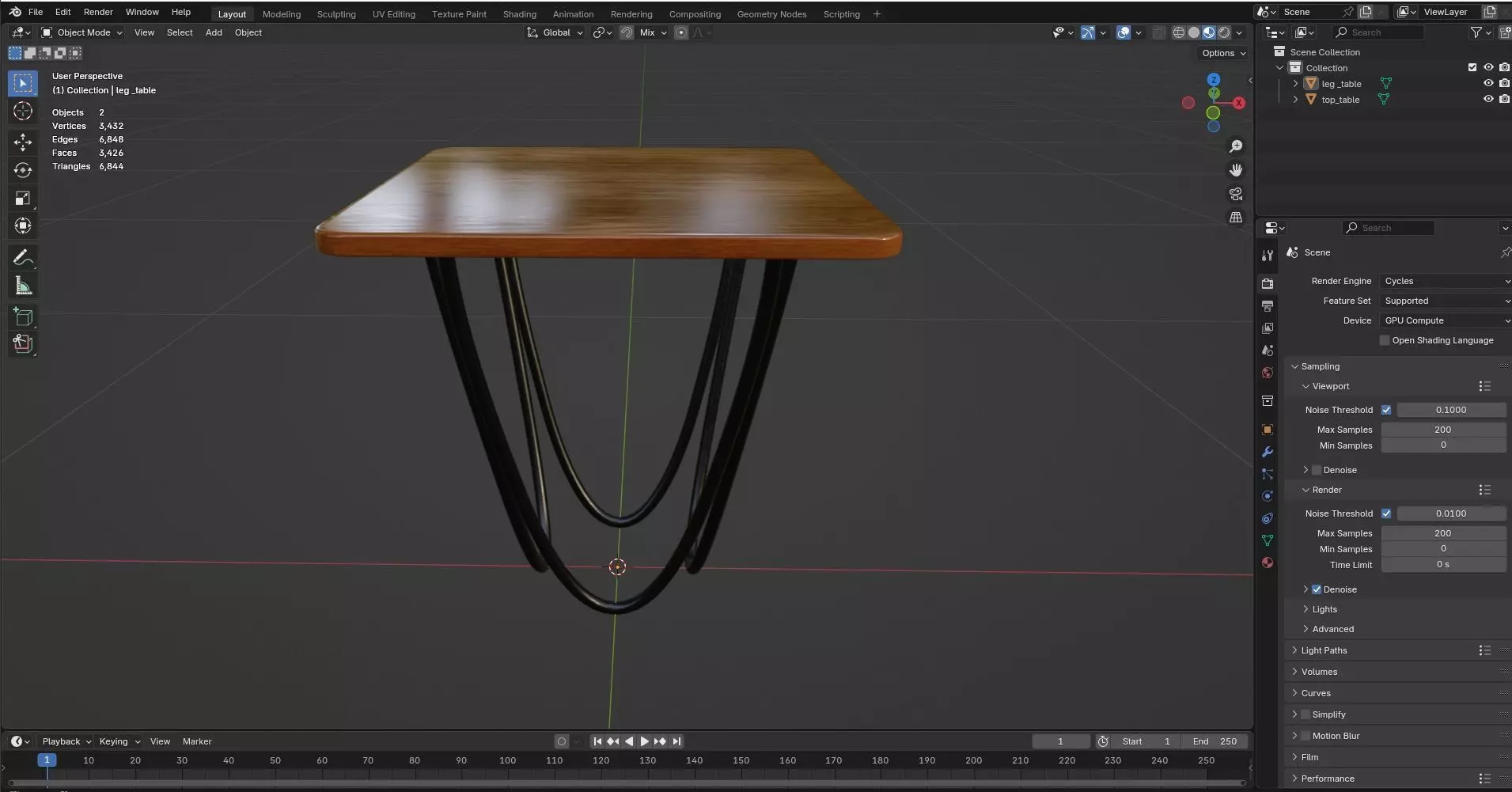Enable Simplify checkbox

[x=1306, y=714]
